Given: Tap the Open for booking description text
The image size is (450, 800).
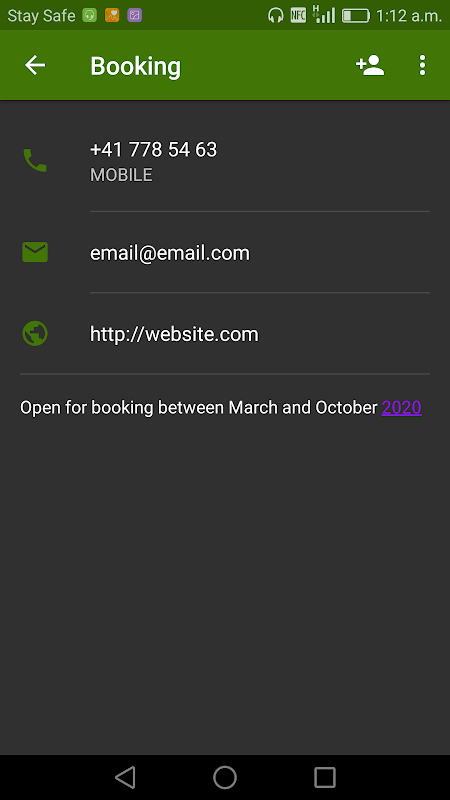Looking at the screenshot, I should pos(199,408).
